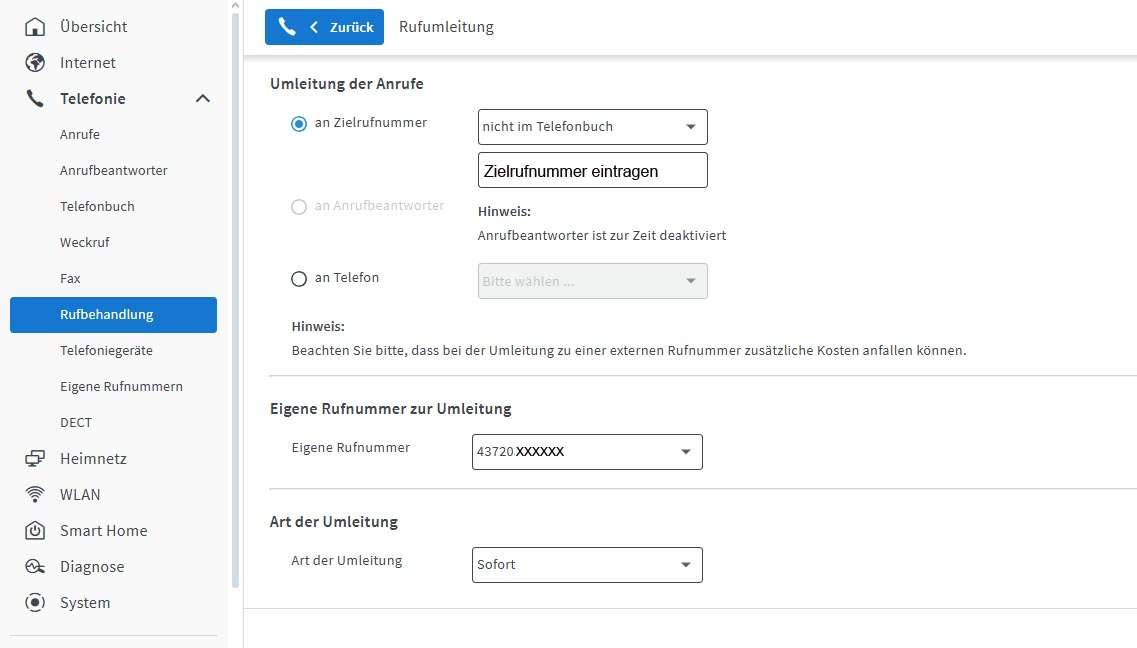Click the blue Zurück button

324,27
